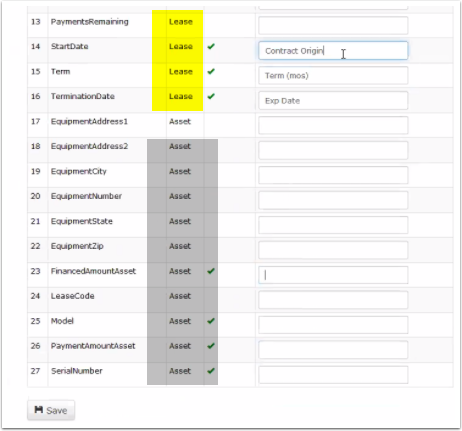Viewport: 462px width, 431px height.
Task: Click the green checkmark in Term row
Action: click(211, 71)
